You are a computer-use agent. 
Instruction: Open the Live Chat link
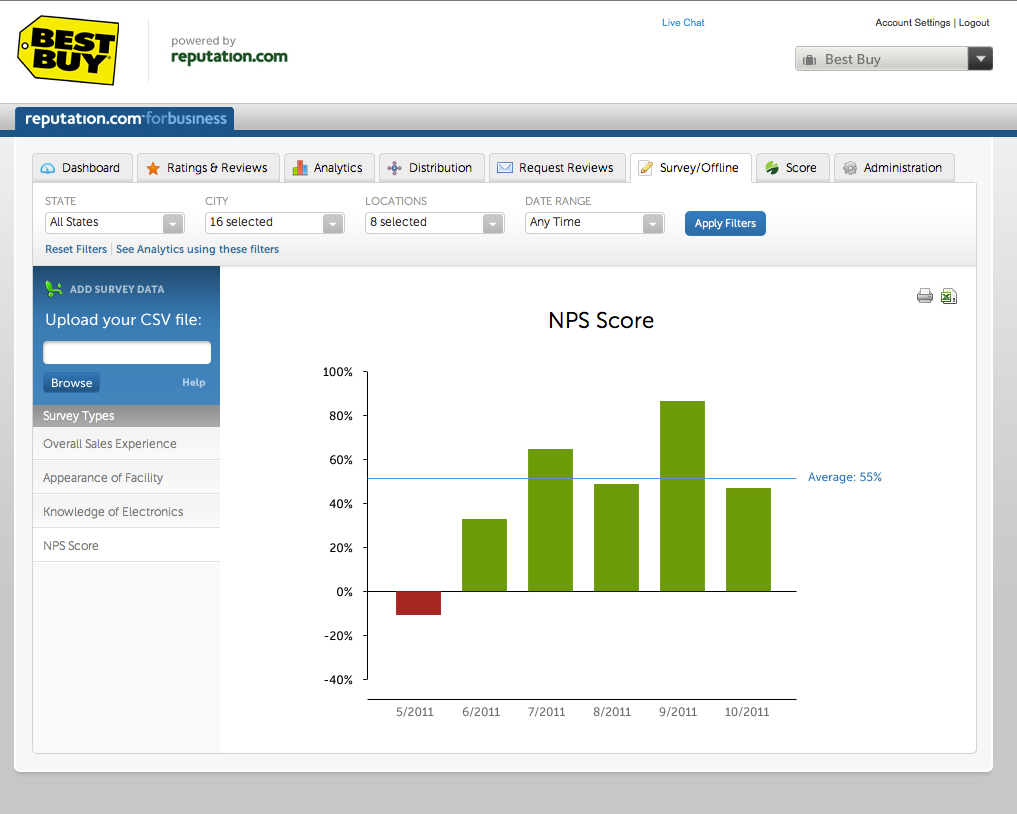[683, 23]
